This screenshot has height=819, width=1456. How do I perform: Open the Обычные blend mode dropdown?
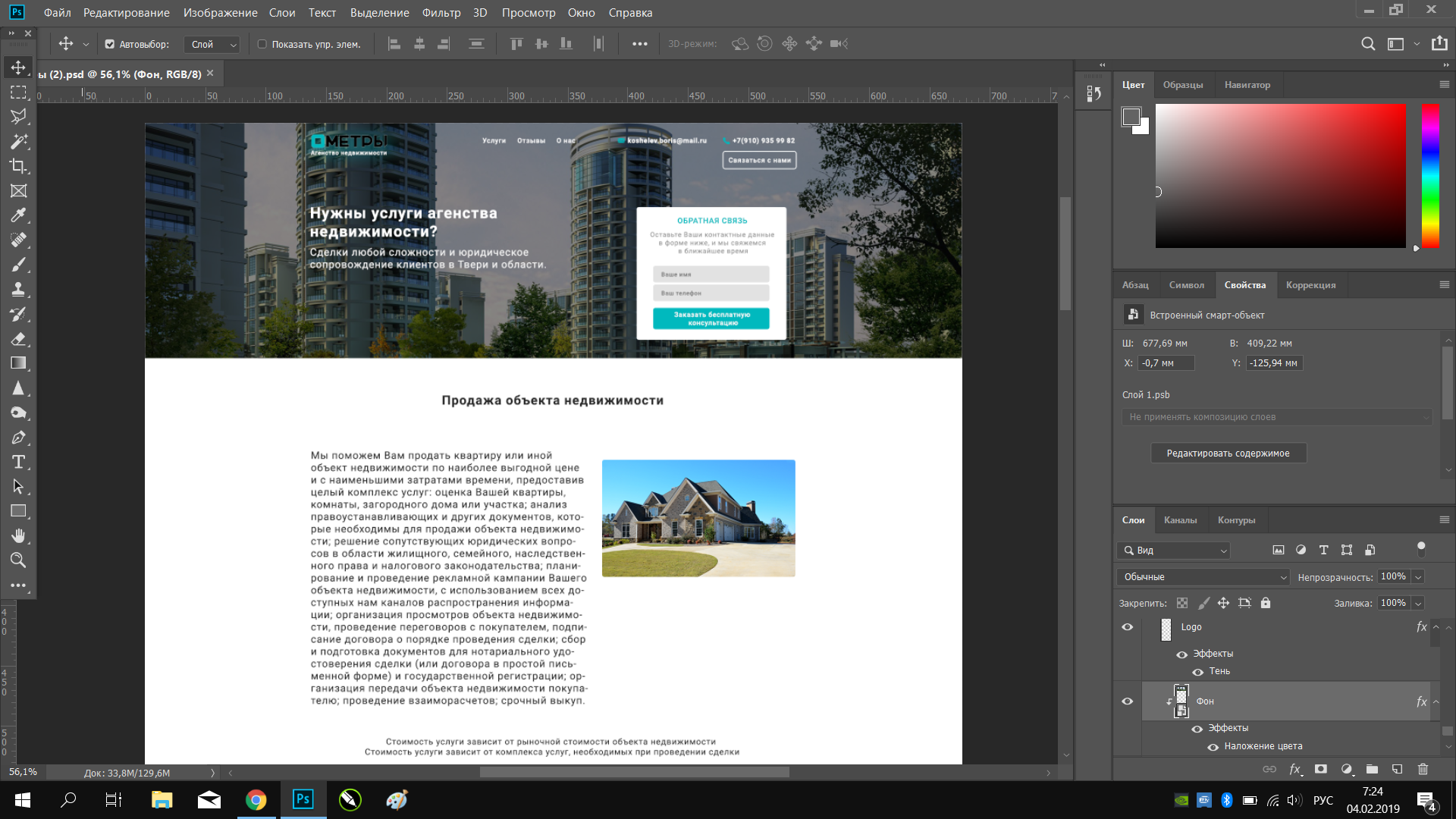(1203, 577)
